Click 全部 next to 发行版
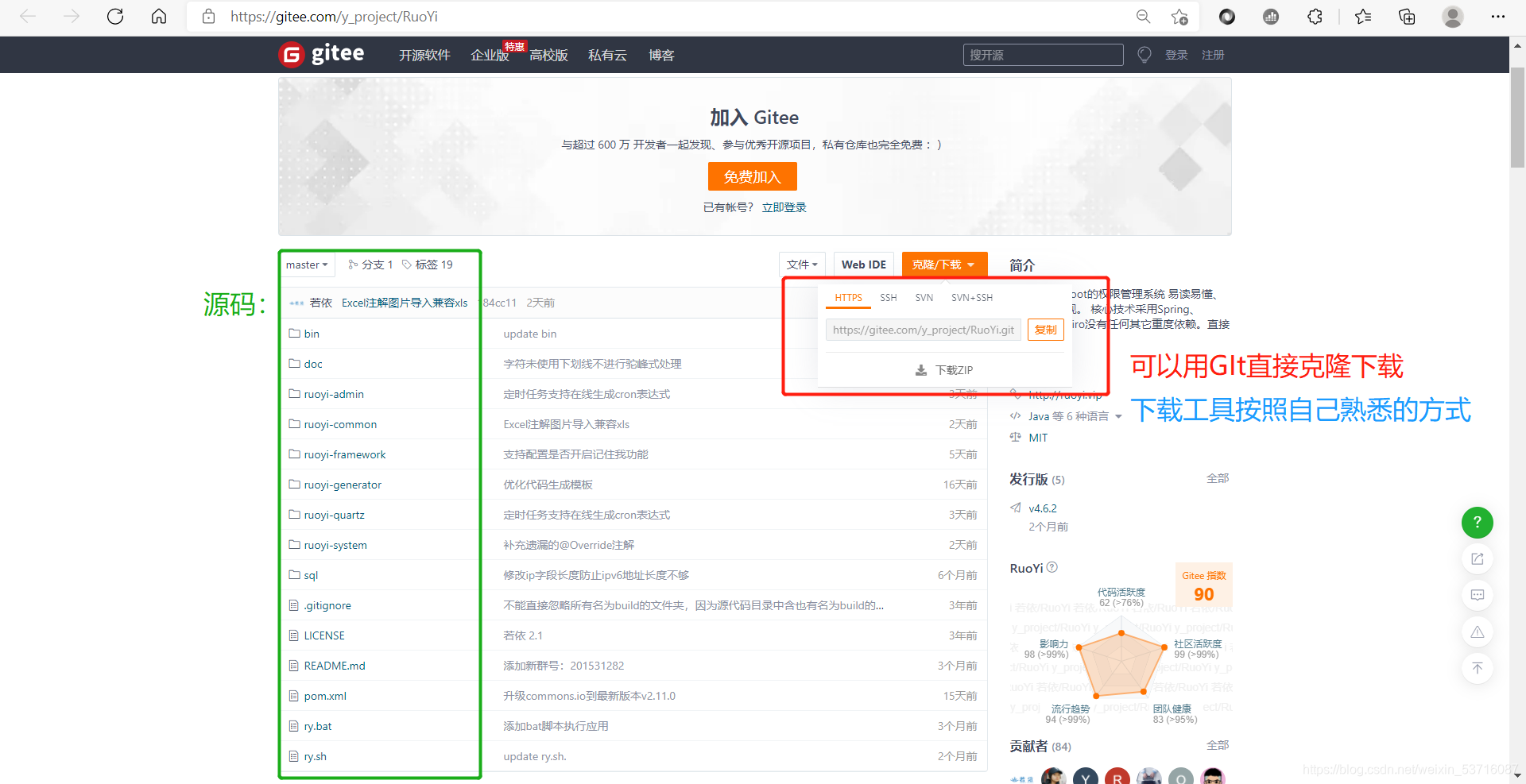This screenshot has width=1526, height=784. click(x=1218, y=478)
